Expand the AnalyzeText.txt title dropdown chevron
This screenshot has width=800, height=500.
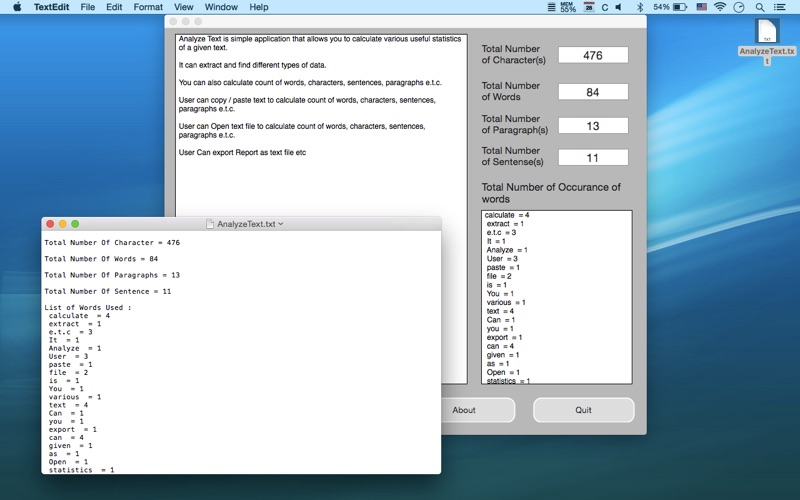coord(281,224)
